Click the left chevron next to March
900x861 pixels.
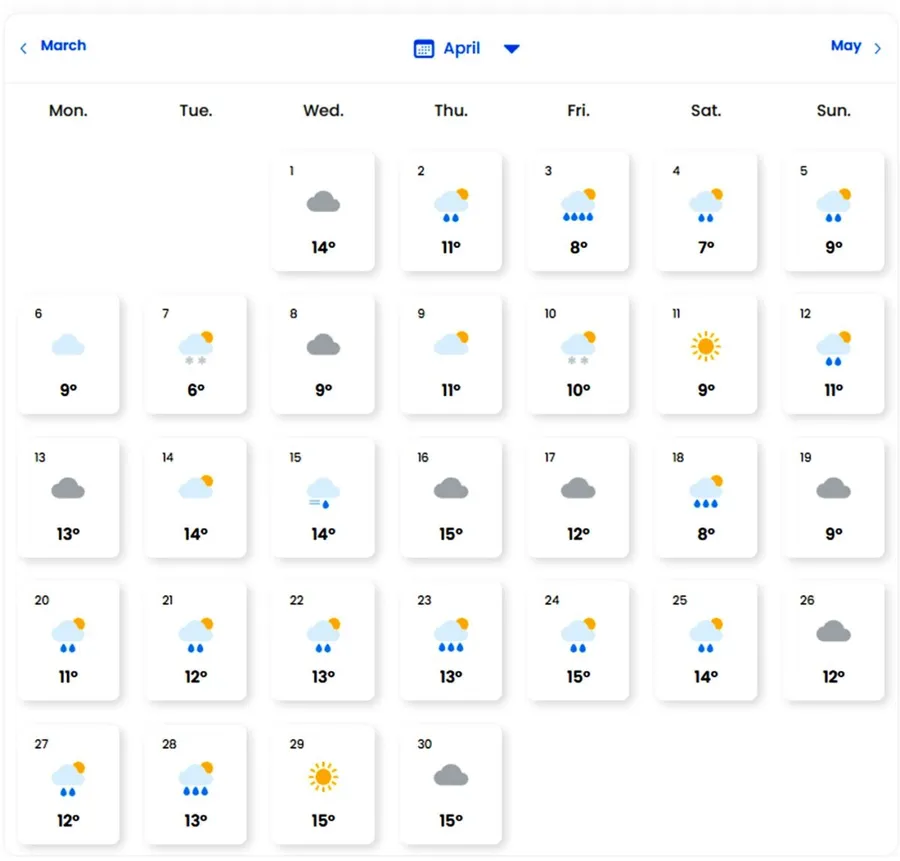[22, 48]
